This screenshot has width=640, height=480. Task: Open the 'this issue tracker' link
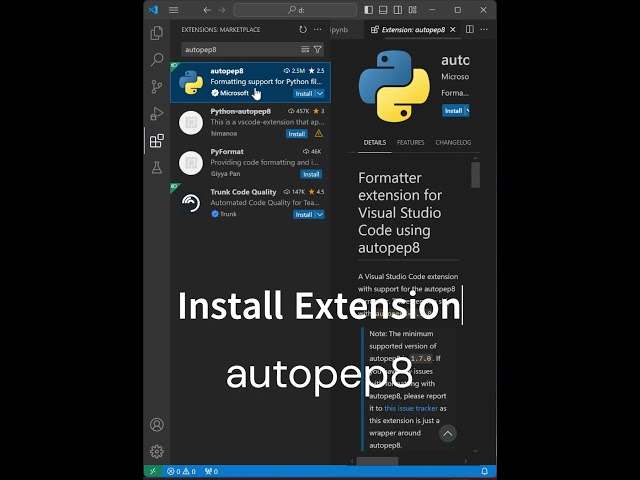(x=411, y=408)
